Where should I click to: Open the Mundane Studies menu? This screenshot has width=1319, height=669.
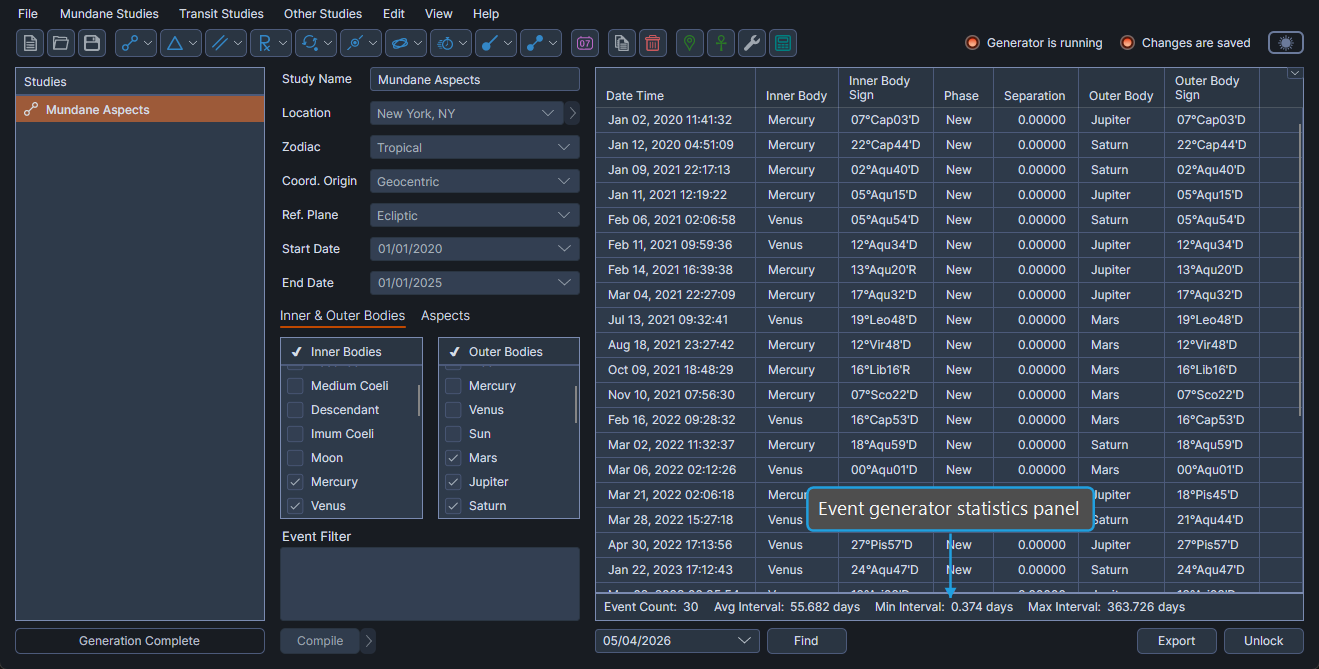pos(109,14)
